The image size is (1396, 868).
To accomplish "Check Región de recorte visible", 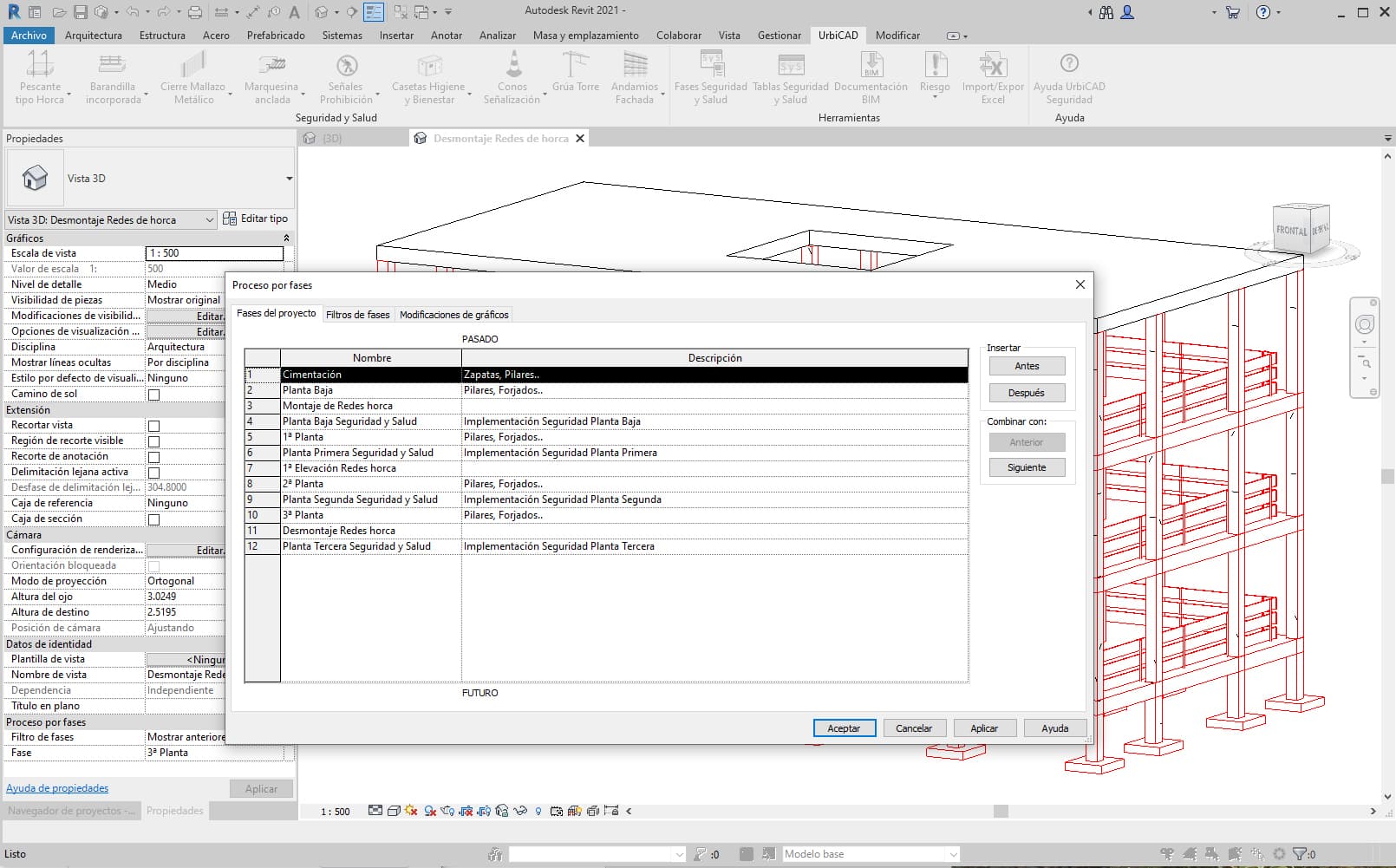I will 153,441.
